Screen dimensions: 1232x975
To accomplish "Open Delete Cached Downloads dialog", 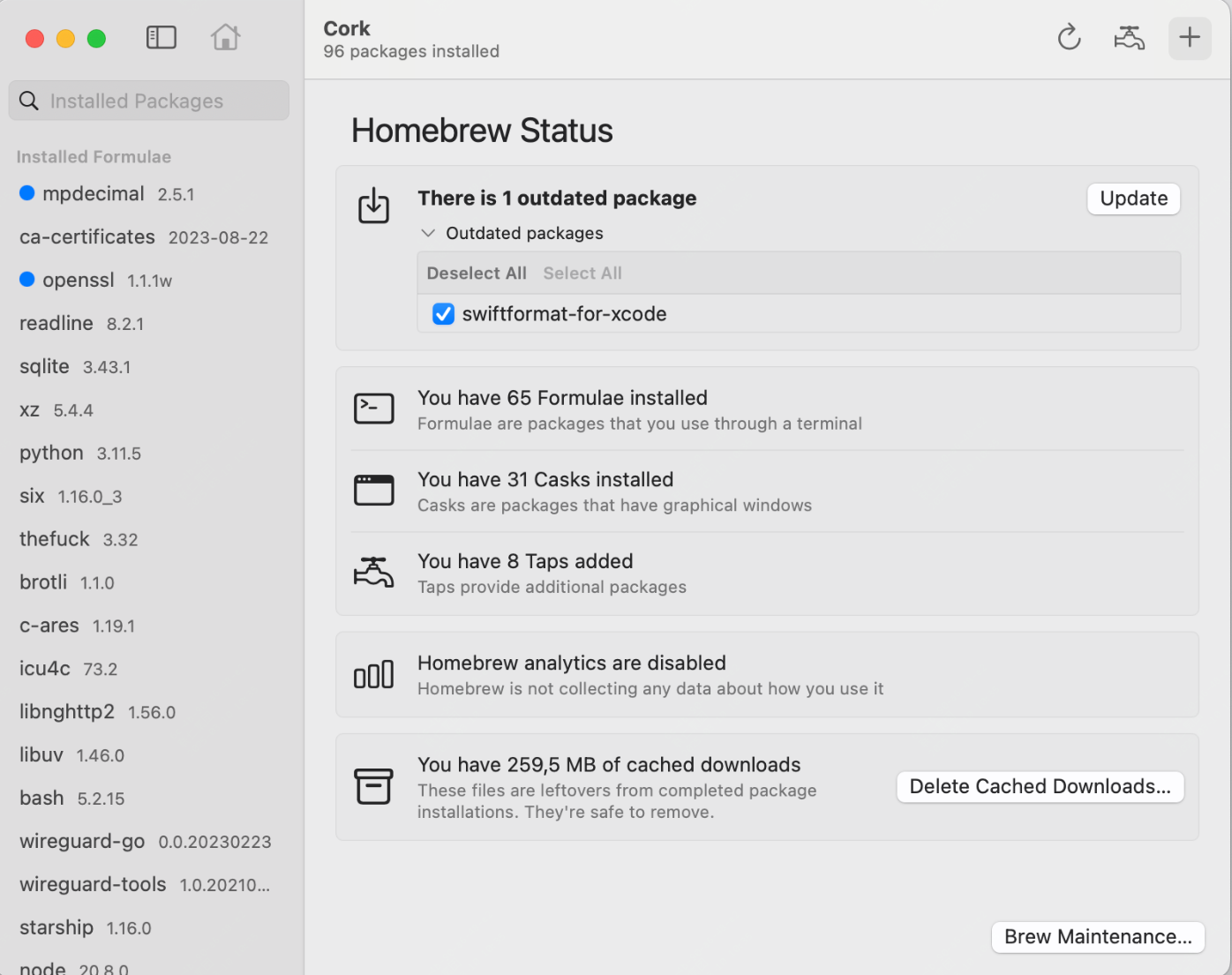I will (x=1040, y=786).
